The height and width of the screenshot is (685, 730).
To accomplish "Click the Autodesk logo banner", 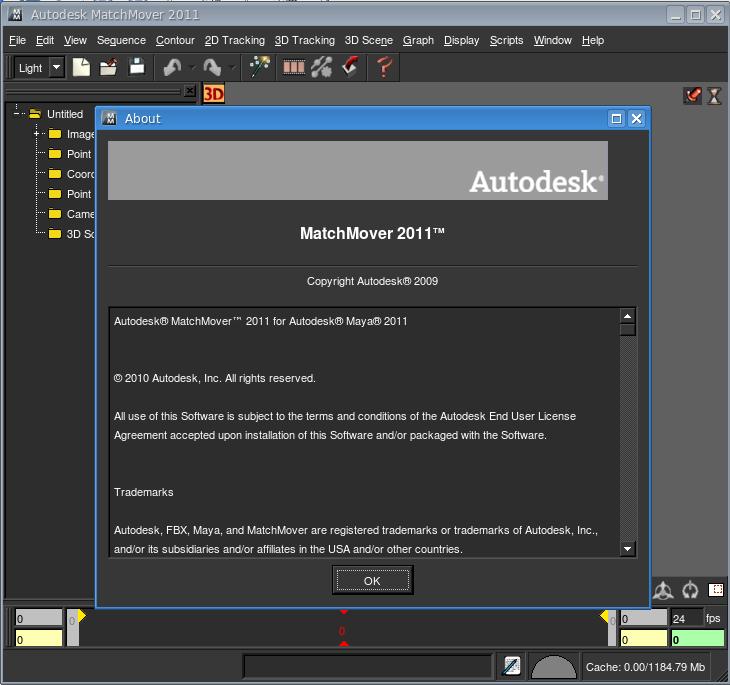I will click(358, 170).
